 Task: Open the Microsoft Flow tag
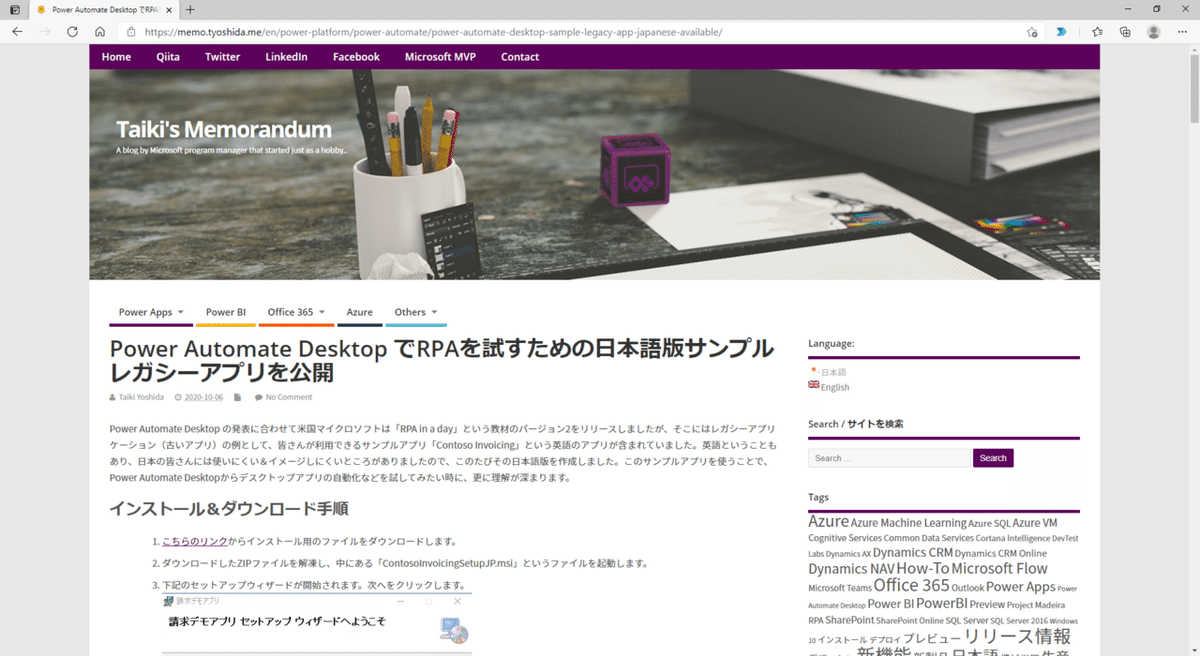[x=999, y=568]
